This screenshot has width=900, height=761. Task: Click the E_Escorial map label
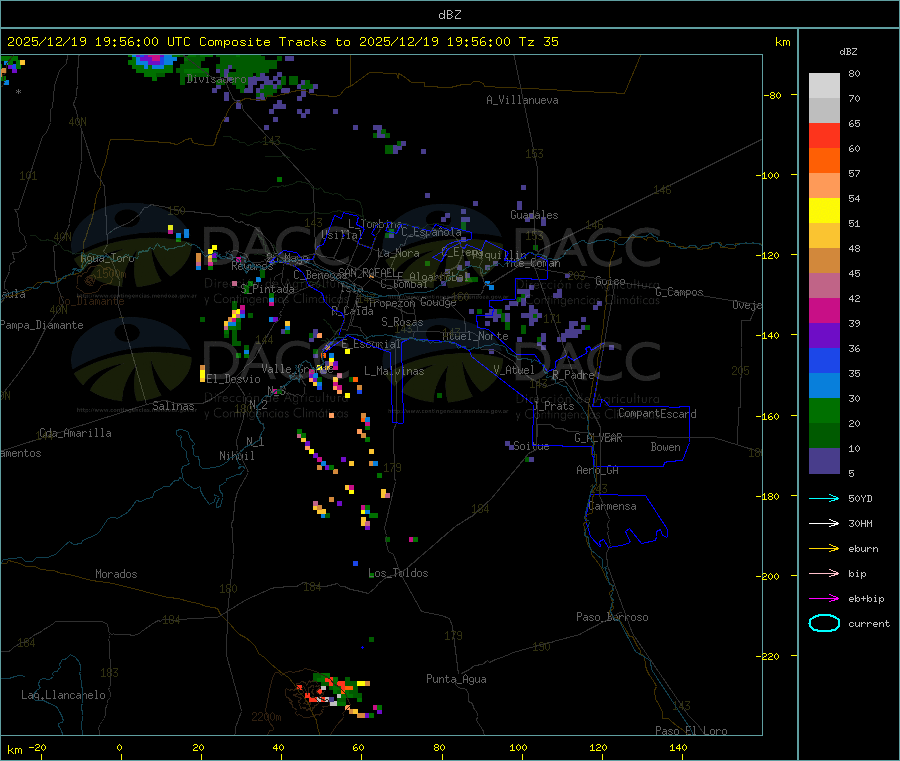coord(371,344)
